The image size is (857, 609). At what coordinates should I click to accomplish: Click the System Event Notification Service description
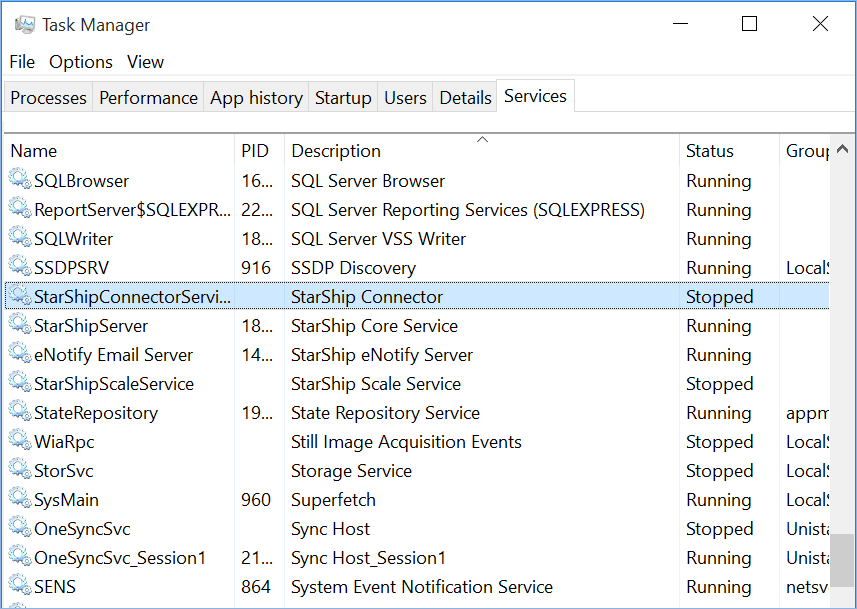pos(422,587)
